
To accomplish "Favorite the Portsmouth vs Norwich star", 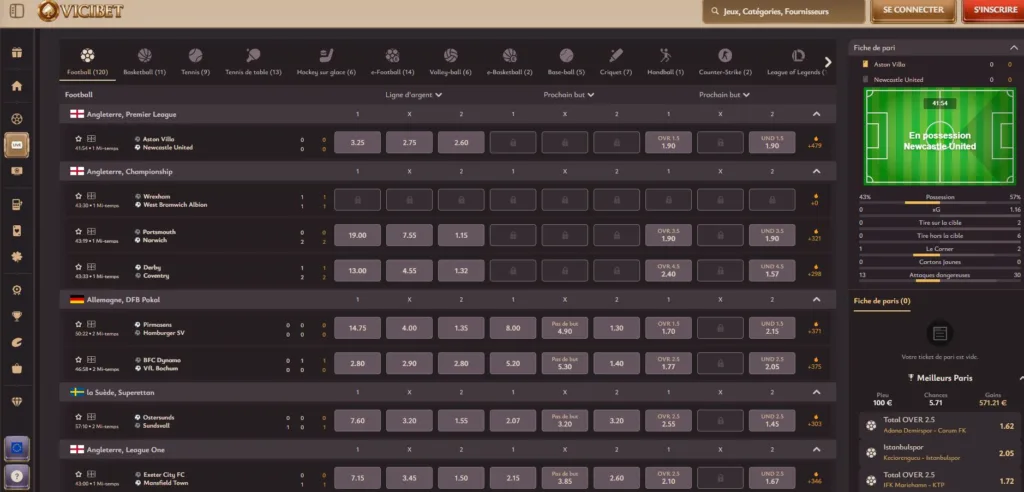I will [x=79, y=231].
